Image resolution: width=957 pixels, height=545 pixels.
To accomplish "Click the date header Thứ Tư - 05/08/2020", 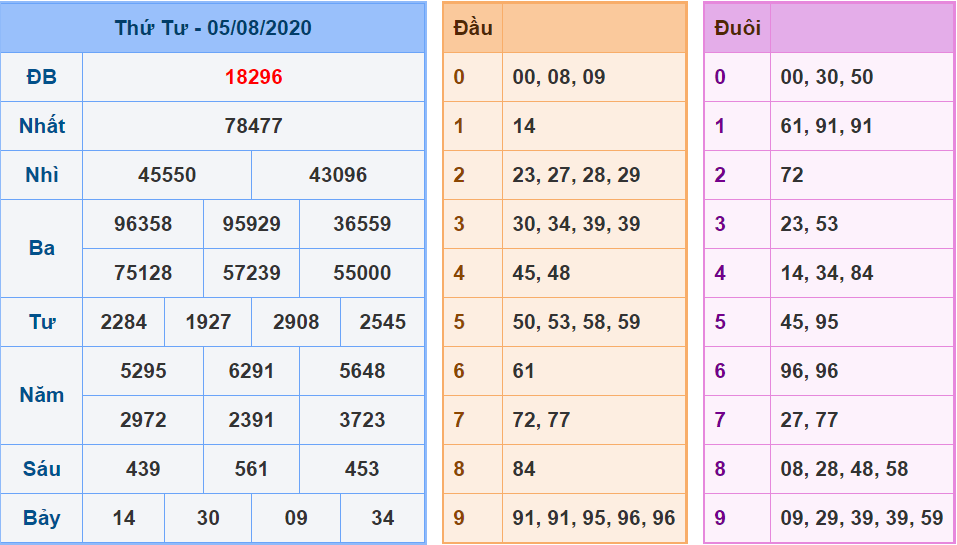I will 213,28.
